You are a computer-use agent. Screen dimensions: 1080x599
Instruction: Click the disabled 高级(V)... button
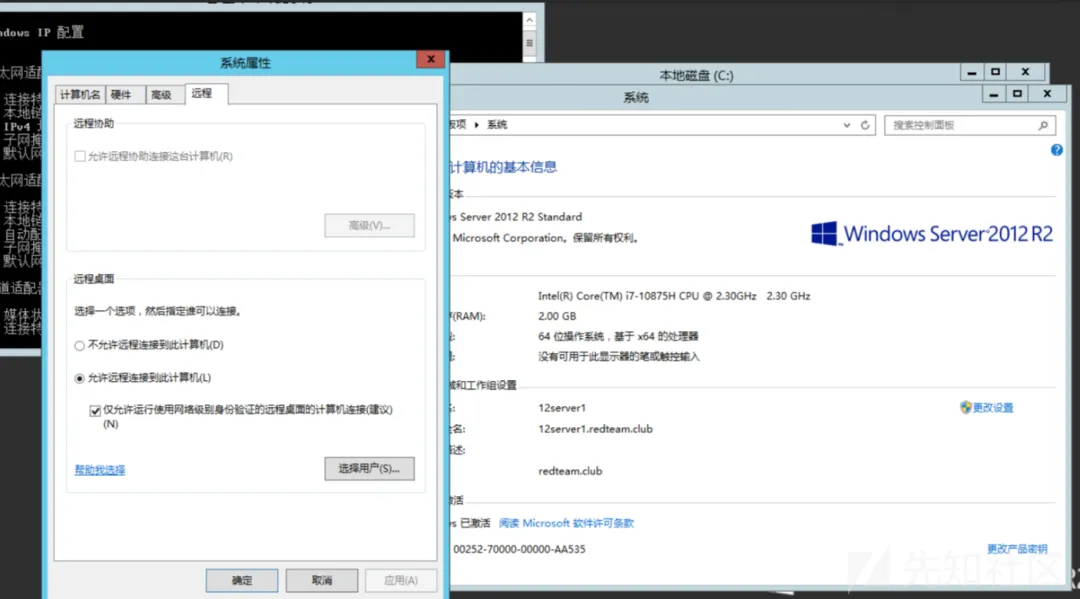tap(369, 226)
